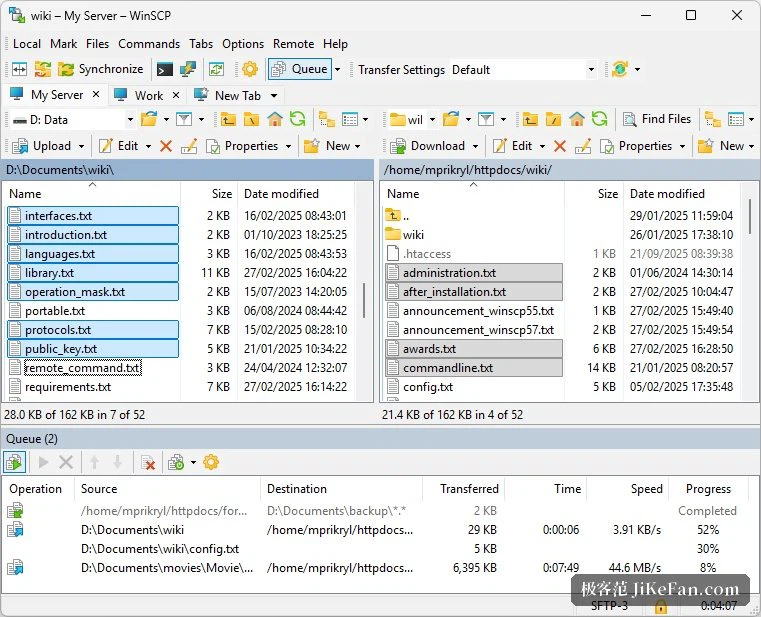Click once-queue-empty action icon
The width and height of the screenshot is (761, 617).
tap(176, 462)
